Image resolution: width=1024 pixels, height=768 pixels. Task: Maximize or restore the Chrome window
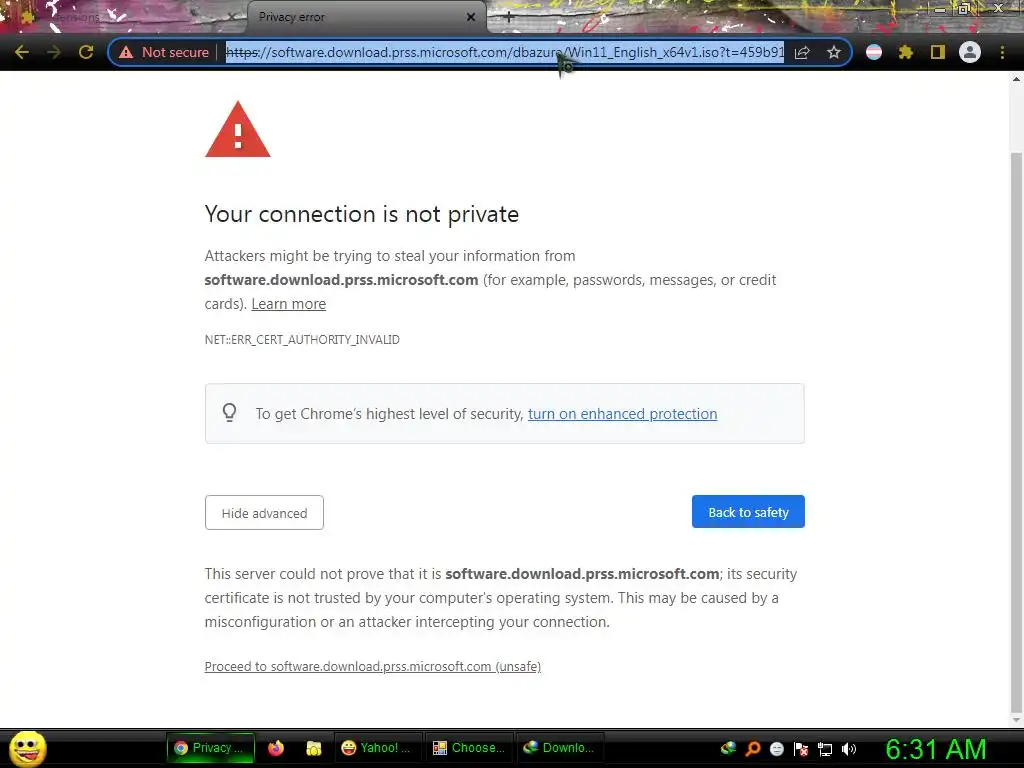(964, 9)
